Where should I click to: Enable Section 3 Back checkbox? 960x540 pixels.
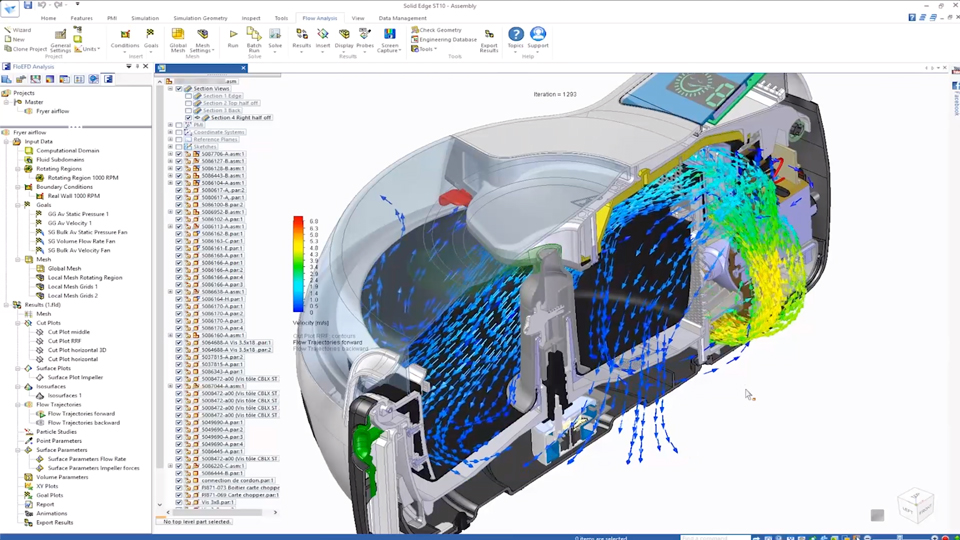(x=189, y=111)
